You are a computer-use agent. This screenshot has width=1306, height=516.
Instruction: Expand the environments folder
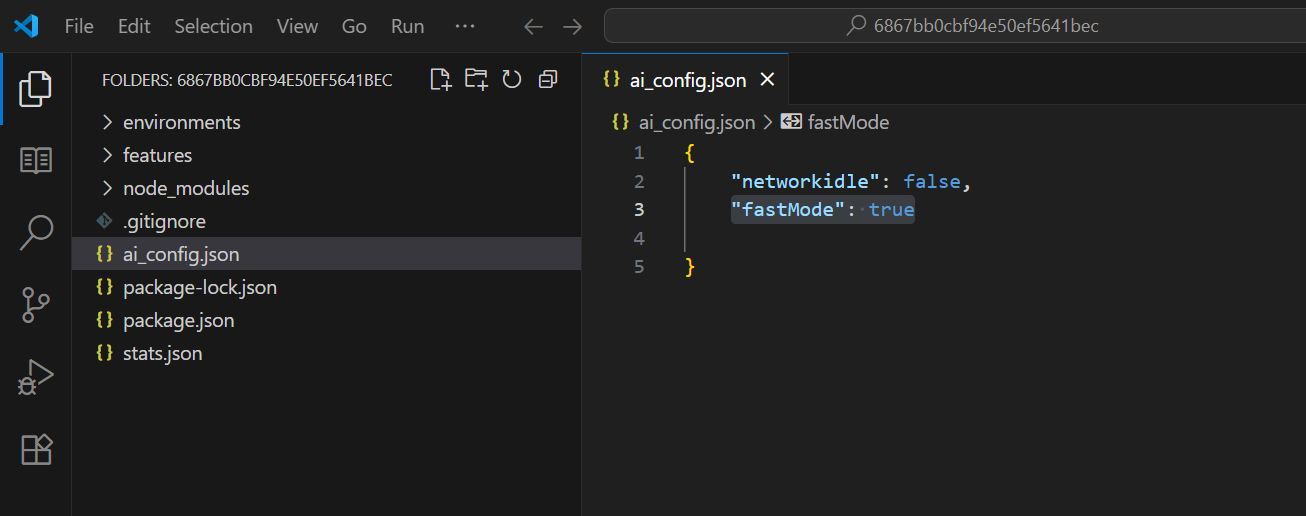click(x=181, y=122)
